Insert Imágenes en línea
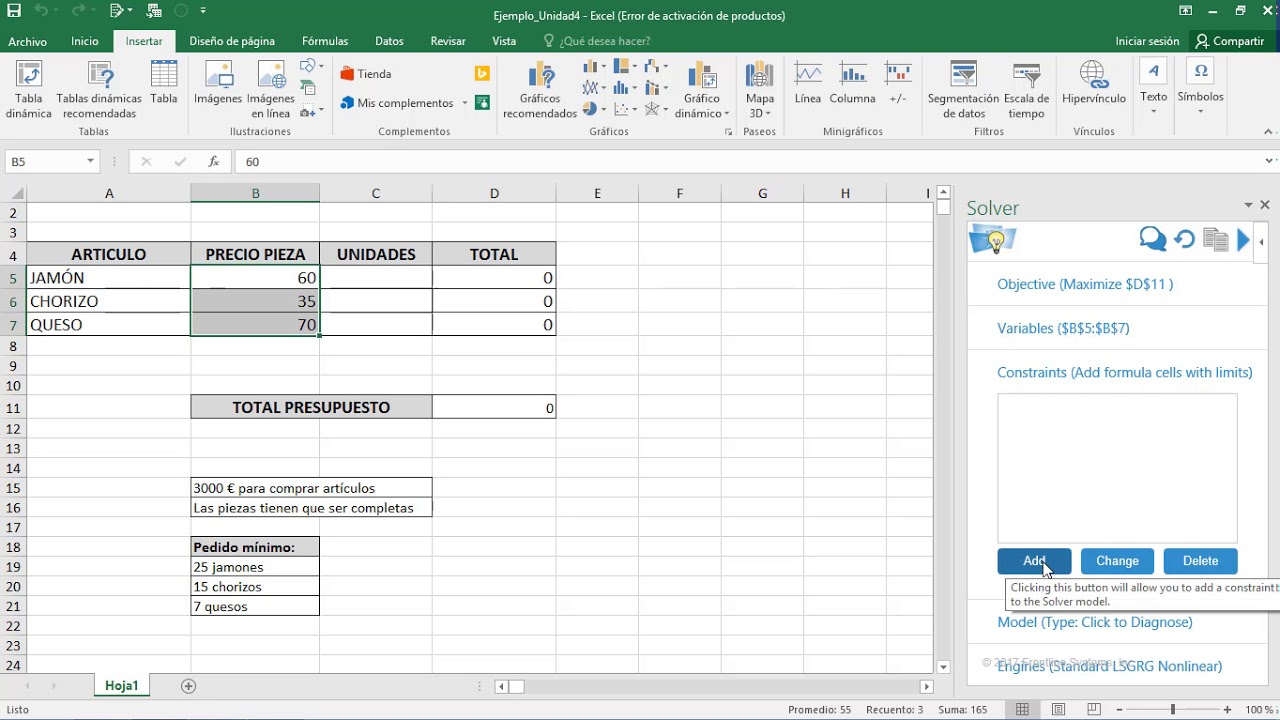The image size is (1280, 720). 271,90
